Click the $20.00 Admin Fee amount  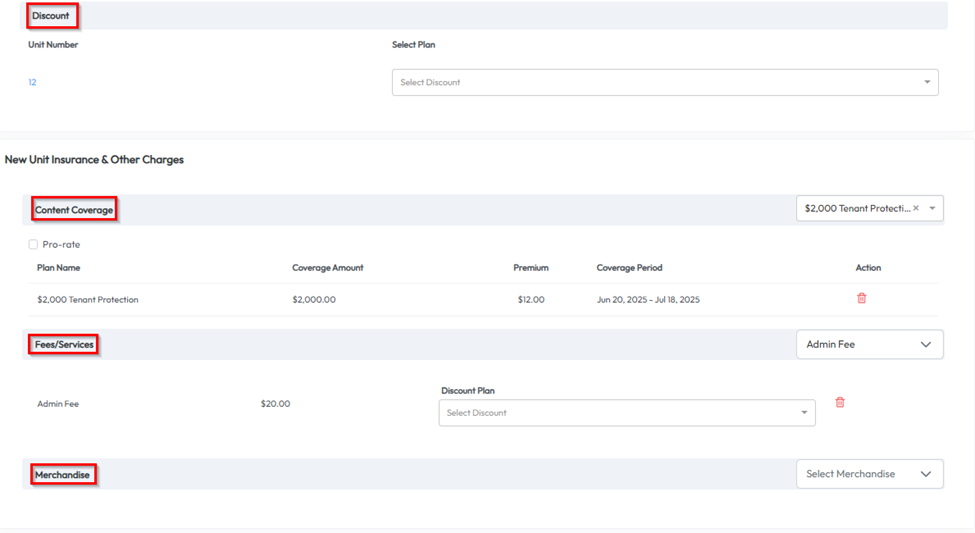[x=275, y=404]
